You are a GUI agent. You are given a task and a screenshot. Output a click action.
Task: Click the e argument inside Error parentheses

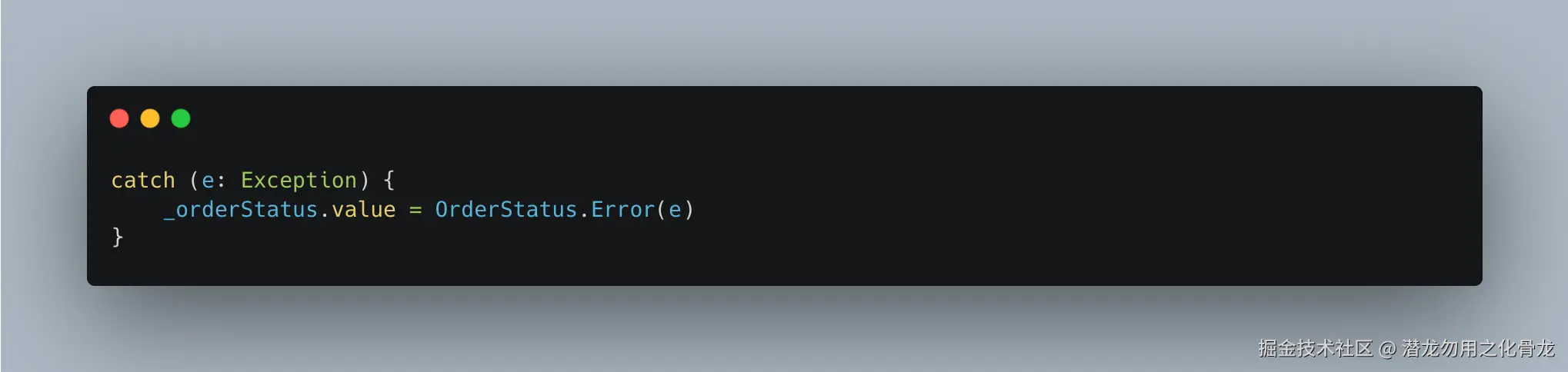[x=675, y=211]
